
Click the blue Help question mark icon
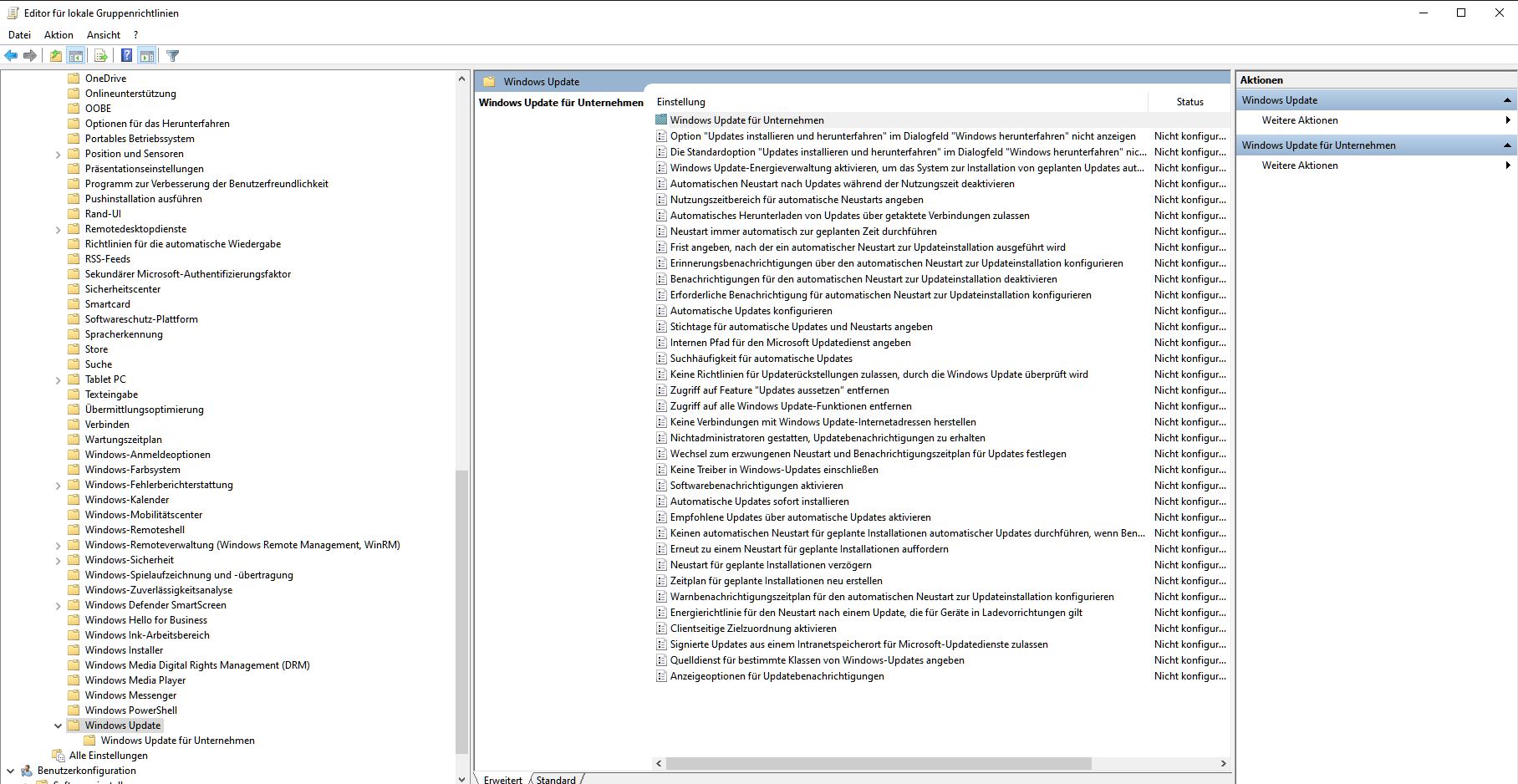126,56
